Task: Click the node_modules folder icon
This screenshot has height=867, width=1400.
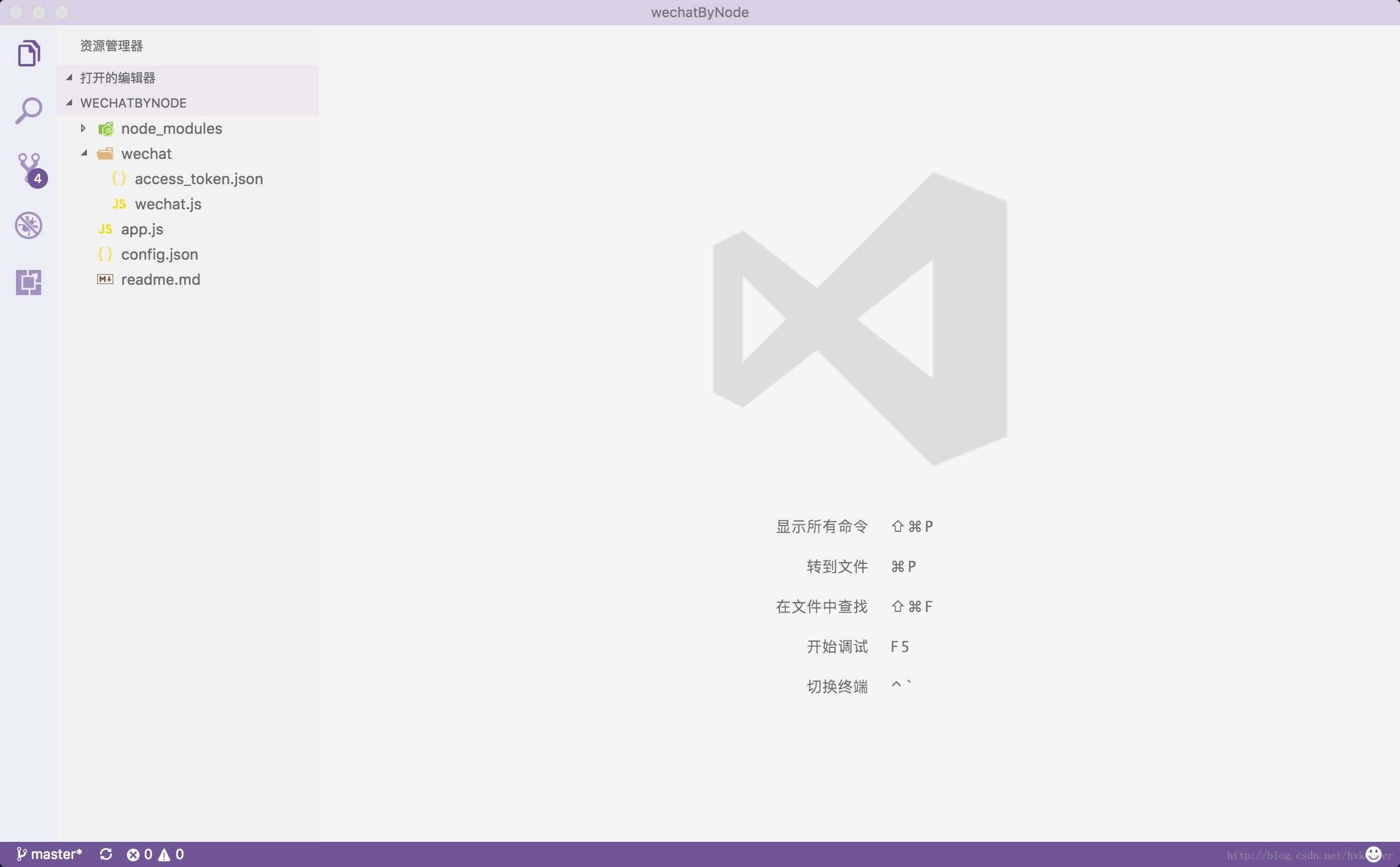Action: click(x=105, y=129)
